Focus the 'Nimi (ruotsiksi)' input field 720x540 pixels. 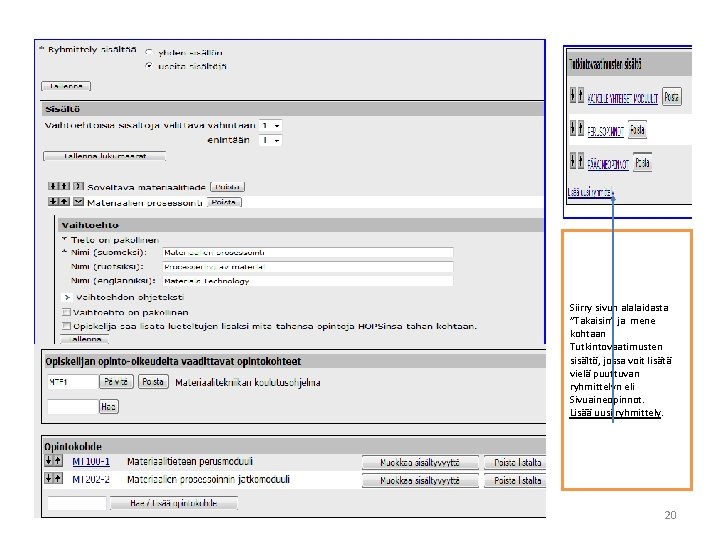308,267
